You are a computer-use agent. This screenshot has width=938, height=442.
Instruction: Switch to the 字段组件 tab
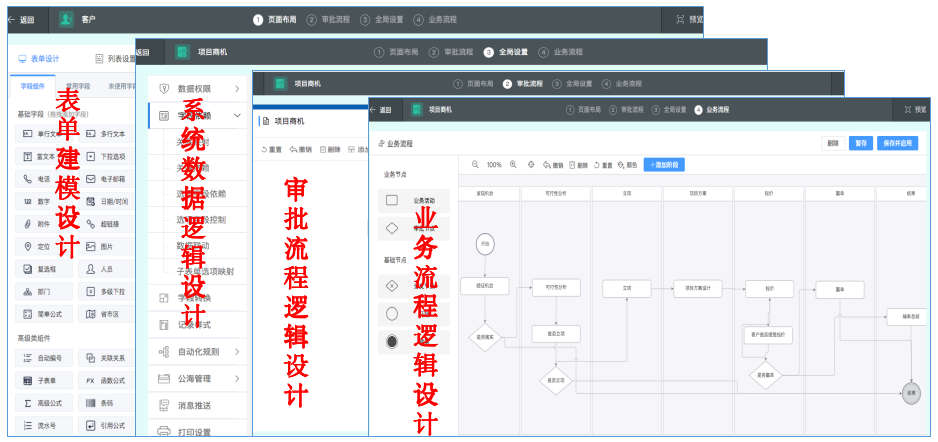click(32, 86)
